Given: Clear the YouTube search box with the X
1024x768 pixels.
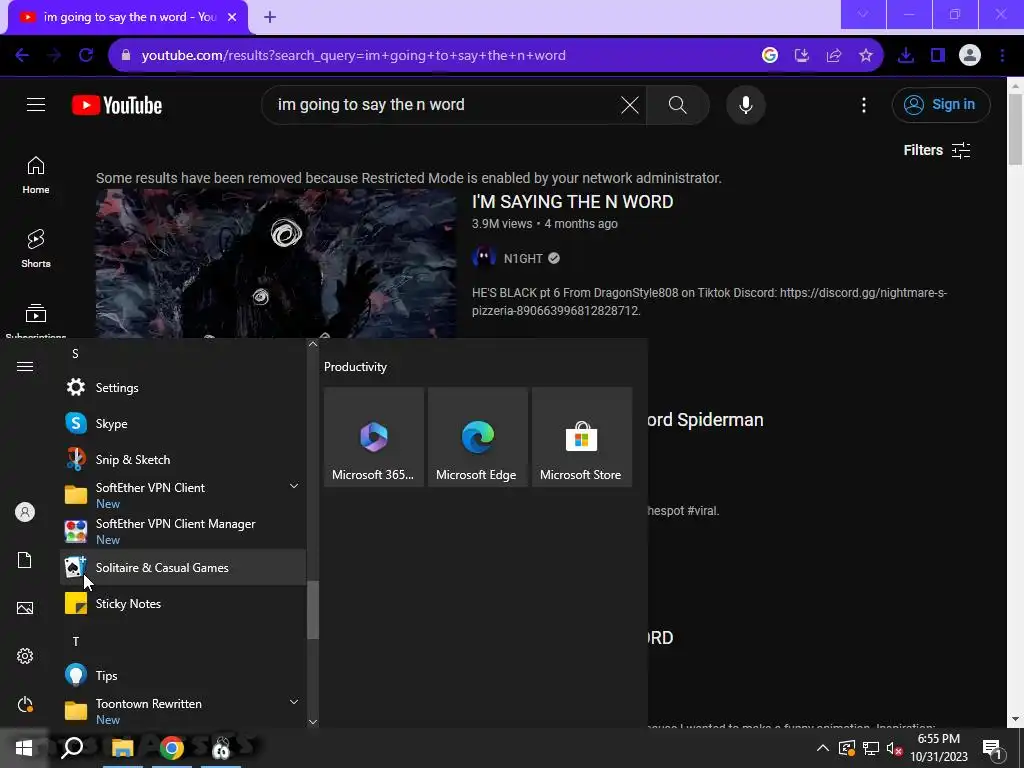Looking at the screenshot, I should tap(630, 104).
